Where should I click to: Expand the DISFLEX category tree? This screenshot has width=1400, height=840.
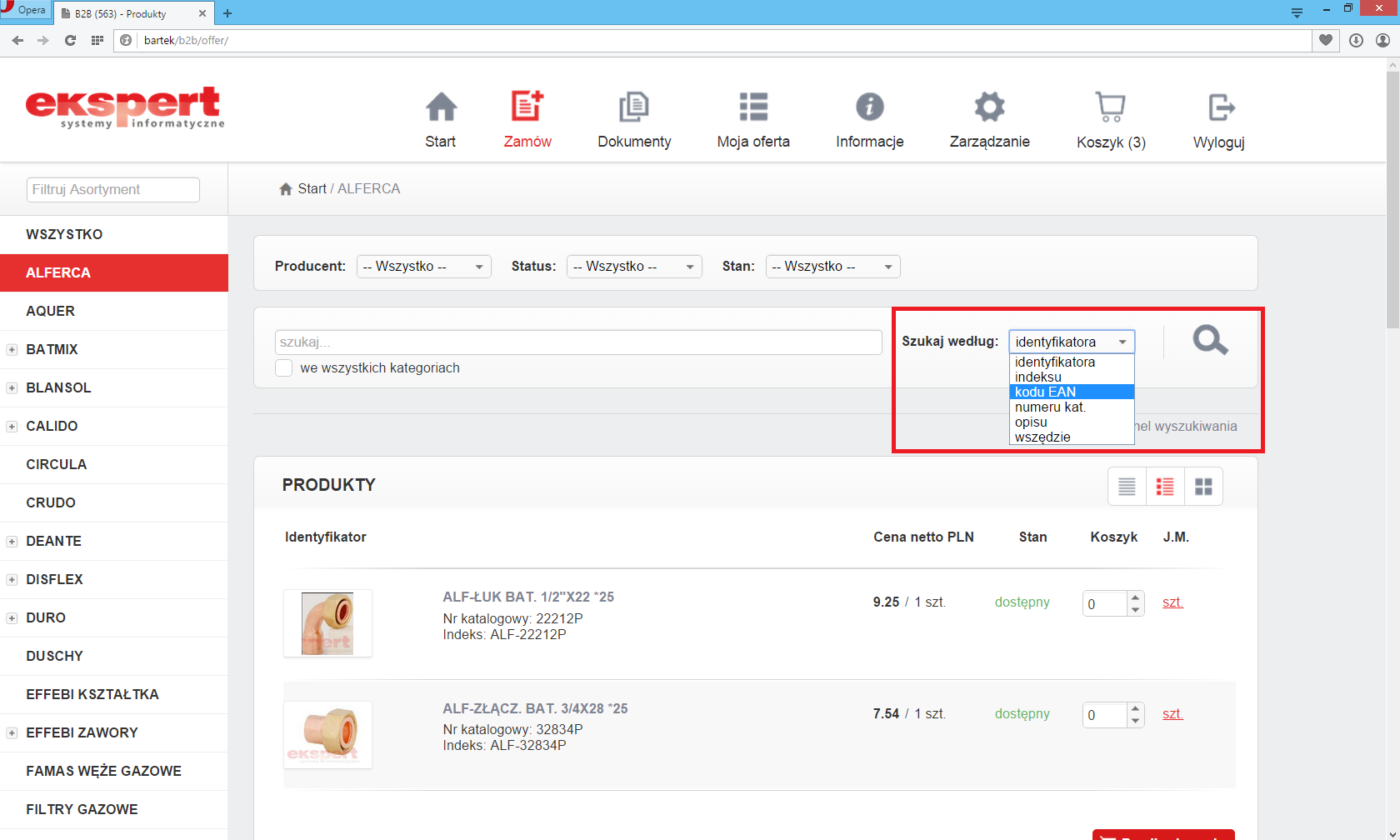coord(12,579)
